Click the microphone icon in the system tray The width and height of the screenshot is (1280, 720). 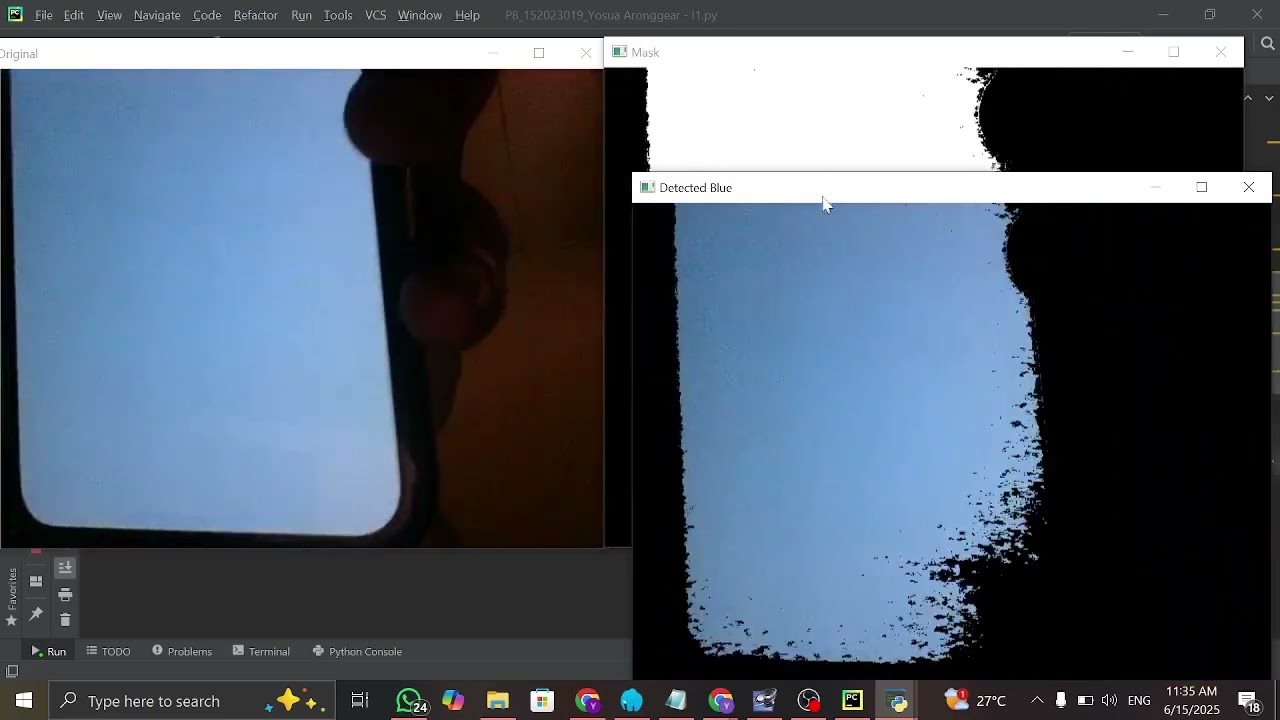pyautogui.click(x=1061, y=701)
